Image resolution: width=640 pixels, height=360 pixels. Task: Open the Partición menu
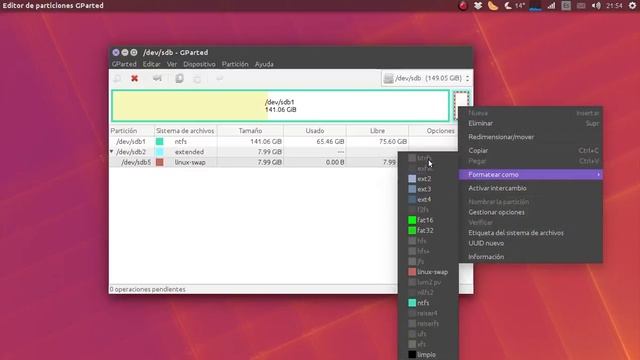coord(235,64)
